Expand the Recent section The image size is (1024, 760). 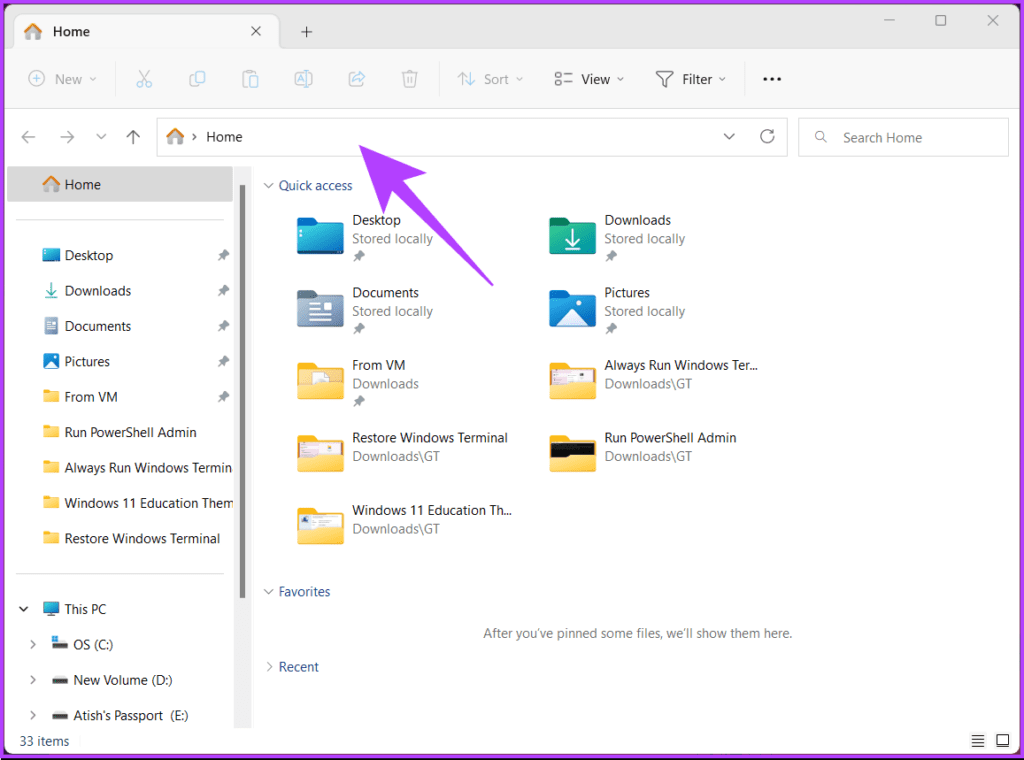pos(268,667)
